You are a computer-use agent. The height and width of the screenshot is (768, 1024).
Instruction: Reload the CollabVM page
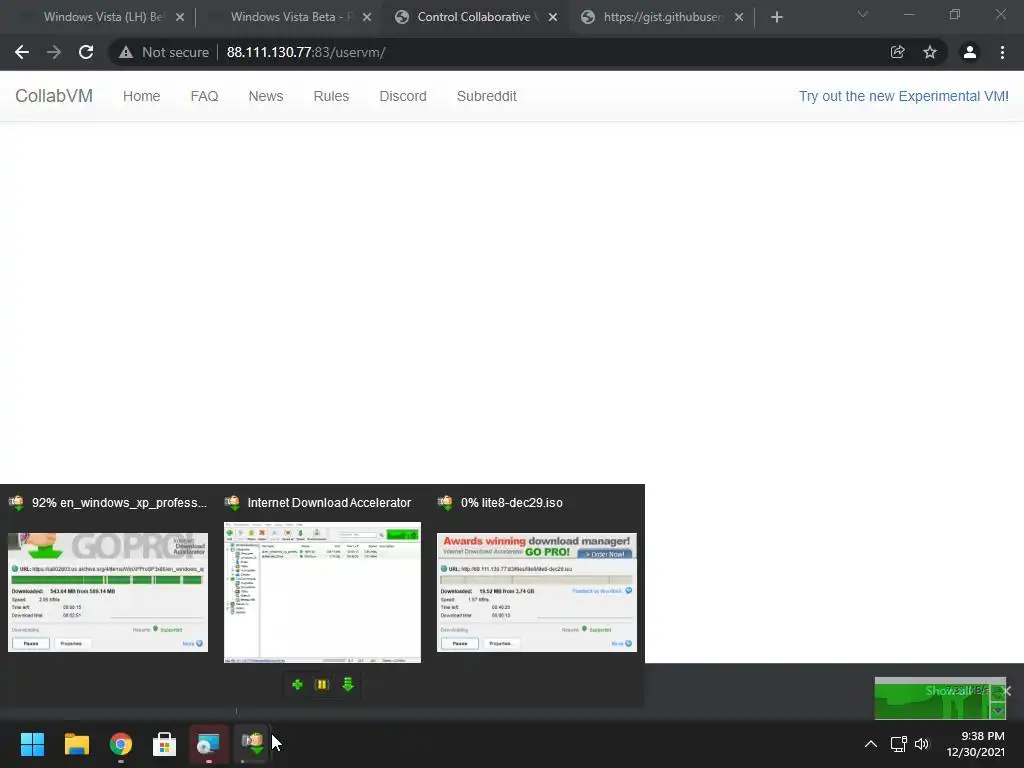point(86,52)
